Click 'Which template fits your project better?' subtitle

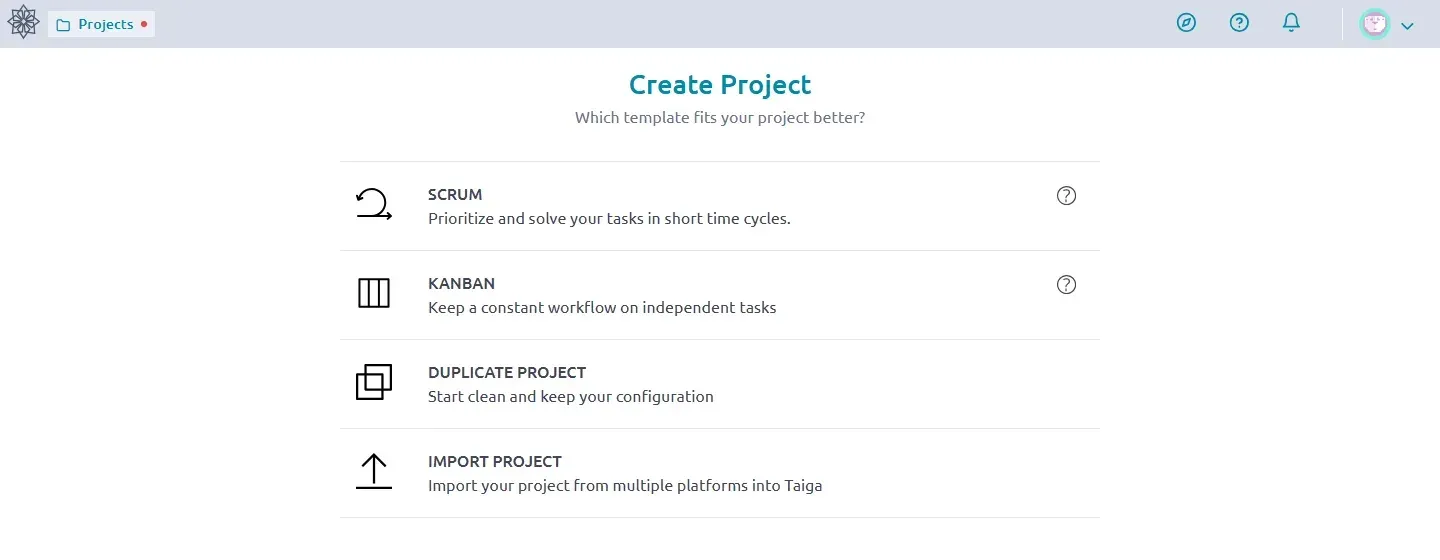pyautogui.click(x=720, y=118)
